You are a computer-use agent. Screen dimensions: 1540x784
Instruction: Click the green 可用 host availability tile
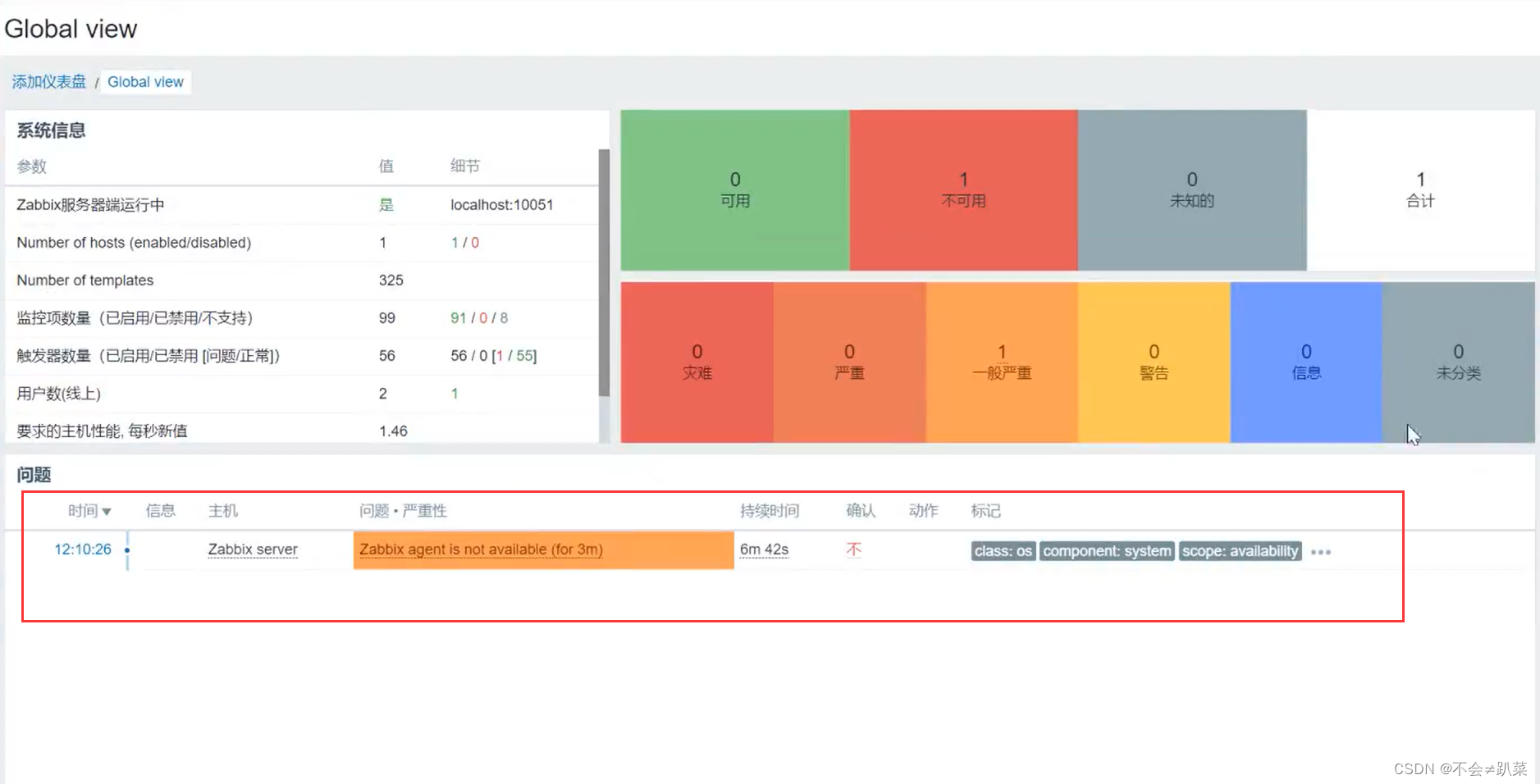(x=735, y=190)
